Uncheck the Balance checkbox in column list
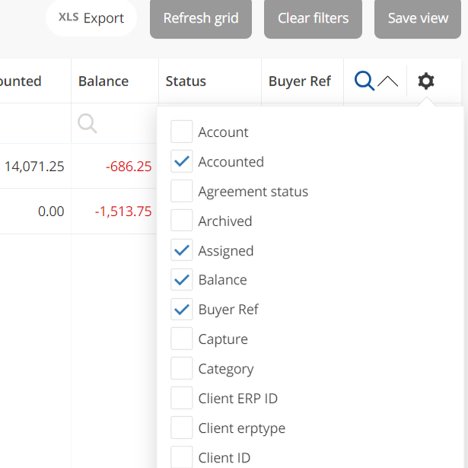468x468 pixels. [x=182, y=280]
